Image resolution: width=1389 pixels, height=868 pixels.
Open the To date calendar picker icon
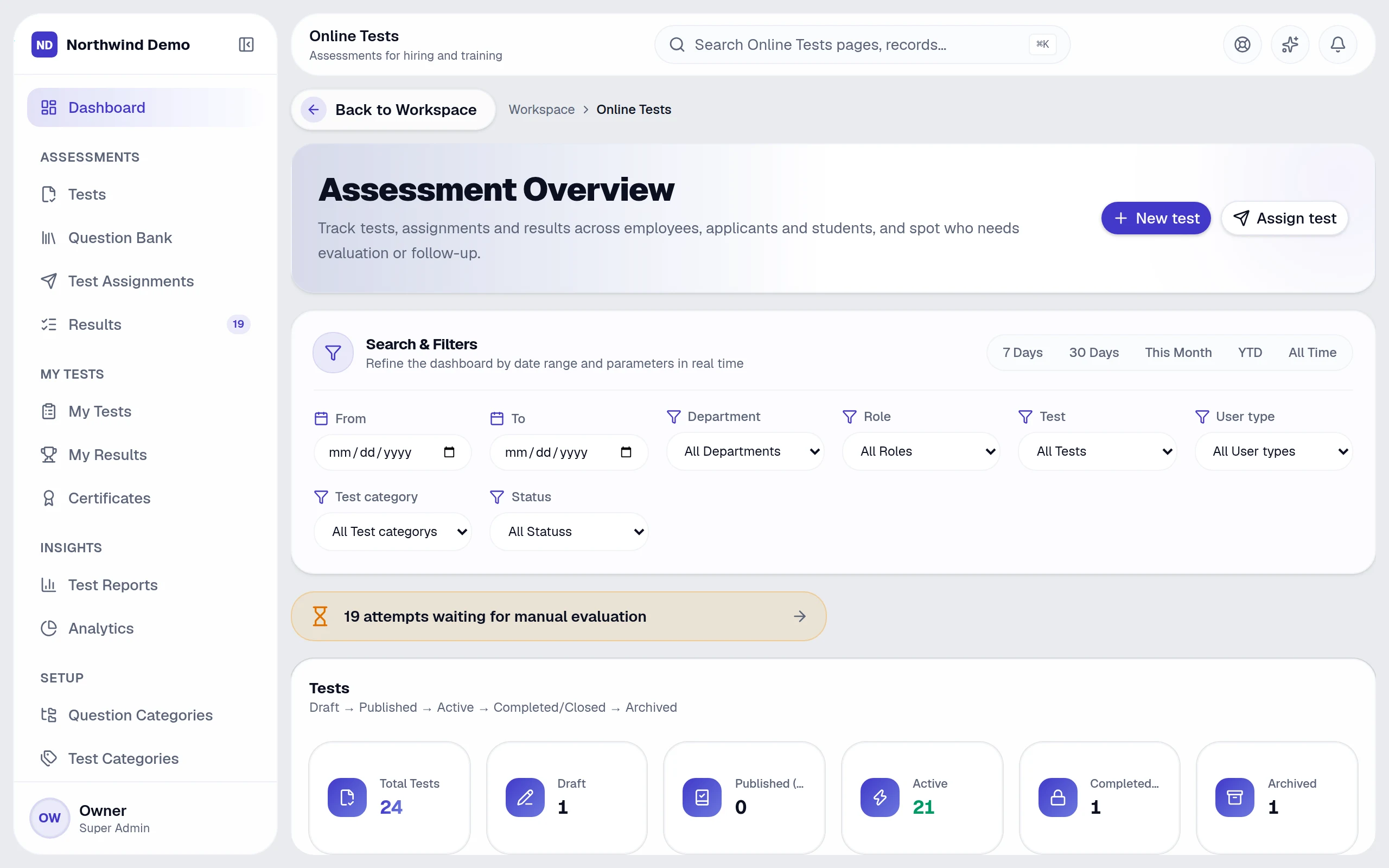point(626,452)
